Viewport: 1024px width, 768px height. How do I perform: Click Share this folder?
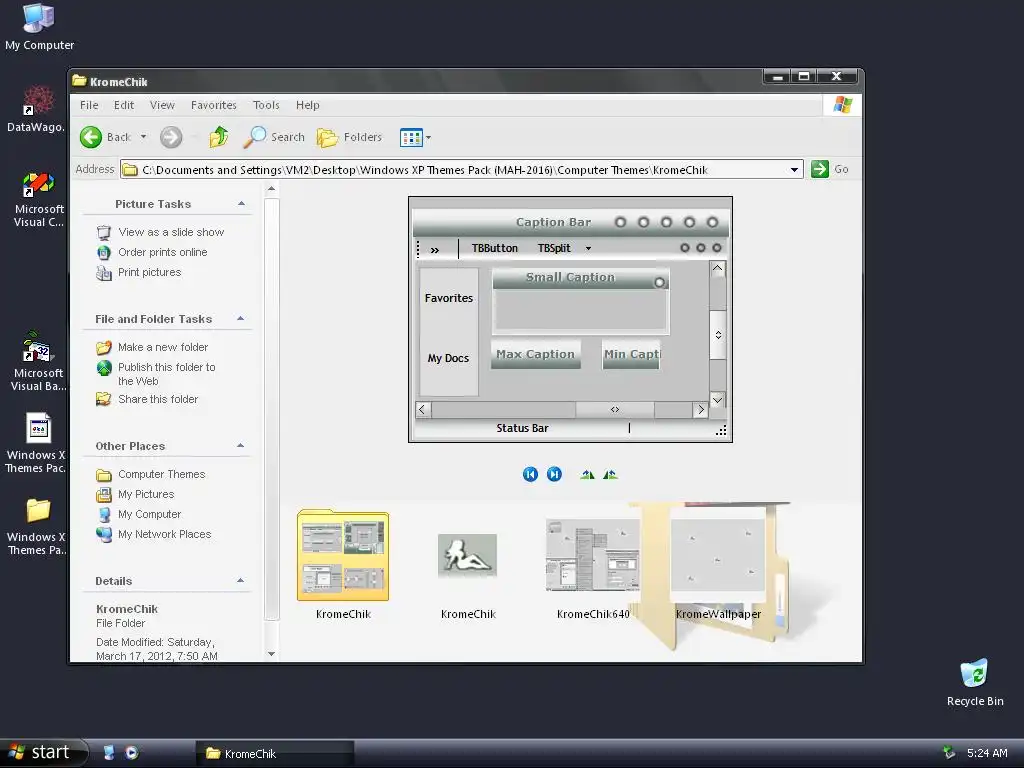coord(157,399)
